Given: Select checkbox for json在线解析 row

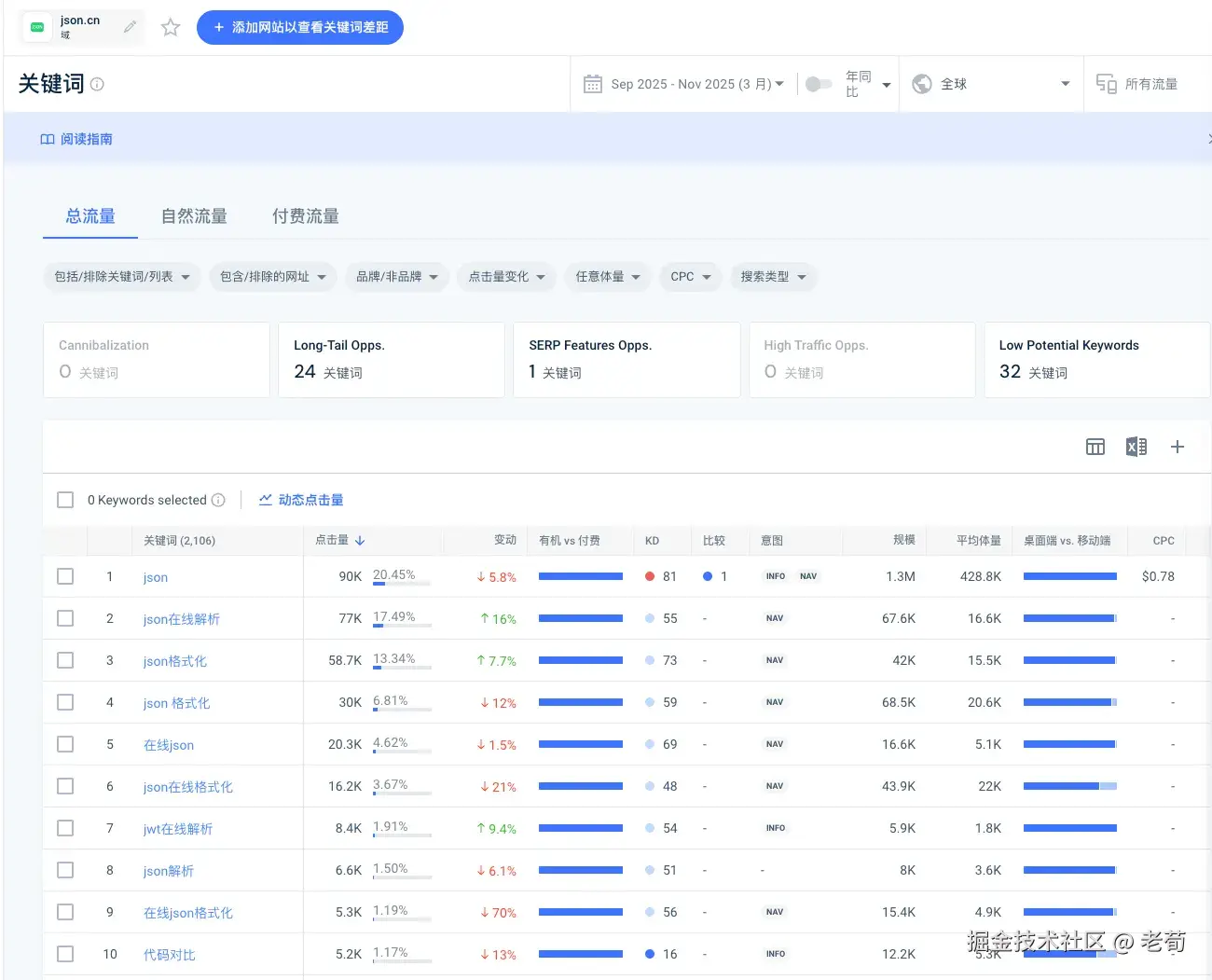Looking at the screenshot, I should pyautogui.click(x=65, y=618).
